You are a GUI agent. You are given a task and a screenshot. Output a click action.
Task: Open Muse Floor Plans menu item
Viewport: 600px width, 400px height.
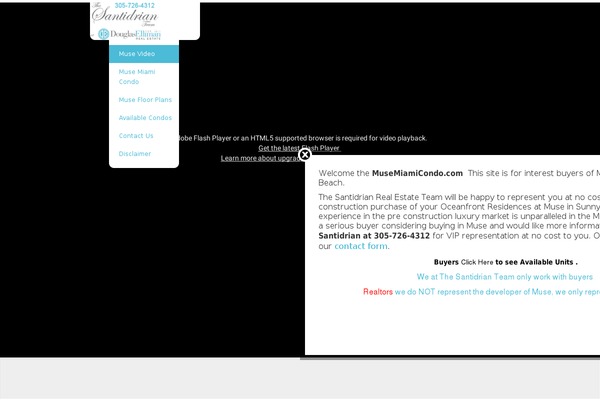144,100
